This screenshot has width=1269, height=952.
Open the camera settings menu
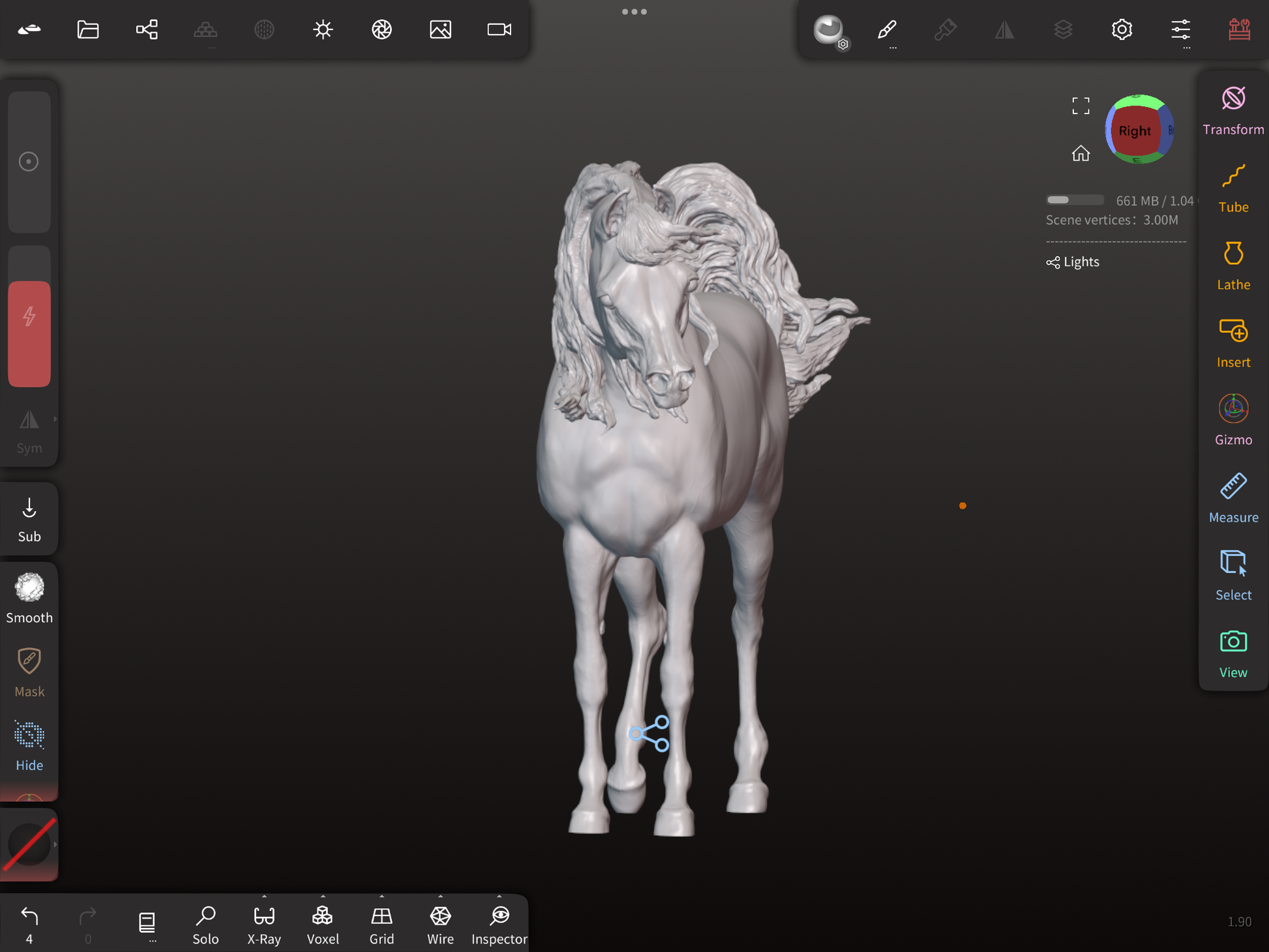[499, 29]
